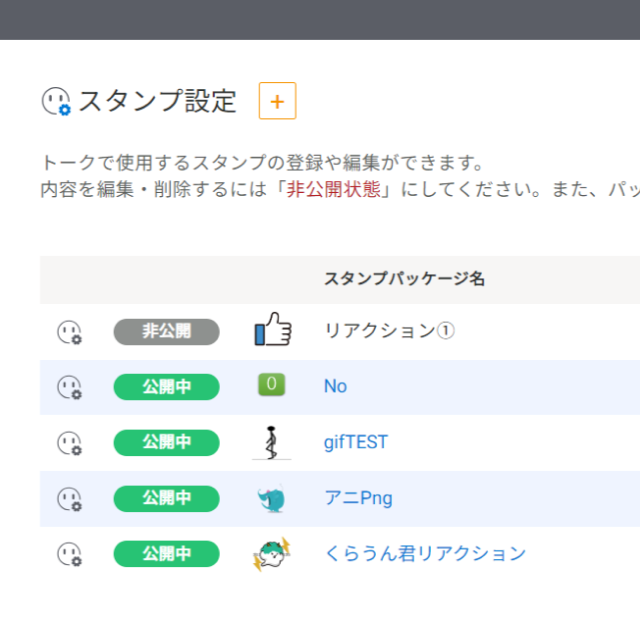Viewport: 640px width, 640px height.
Task: Click the teal creature アニPng thumbnail
Action: [x=271, y=498]
